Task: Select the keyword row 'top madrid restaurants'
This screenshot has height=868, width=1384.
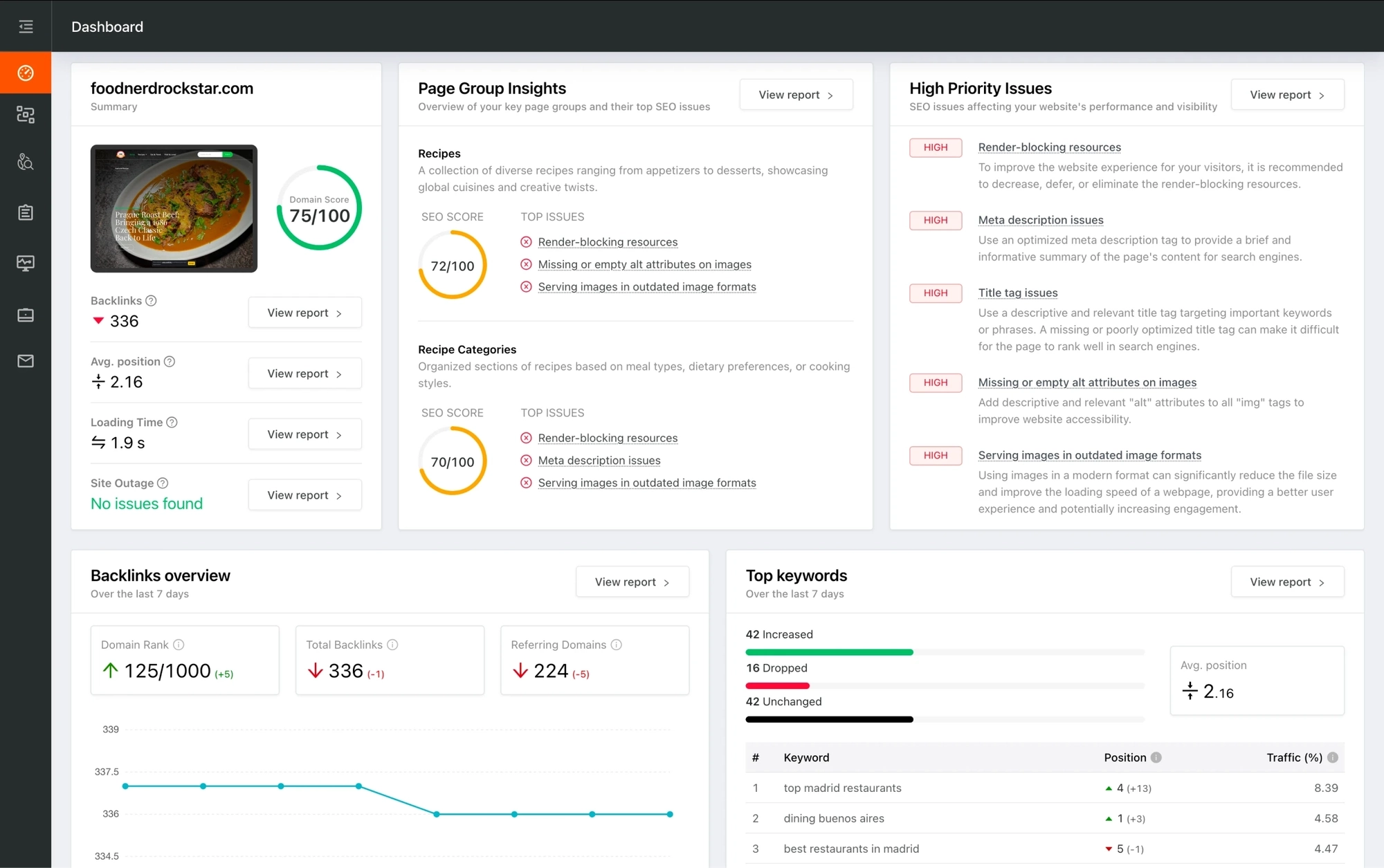Action: click(x=841, y=788)
